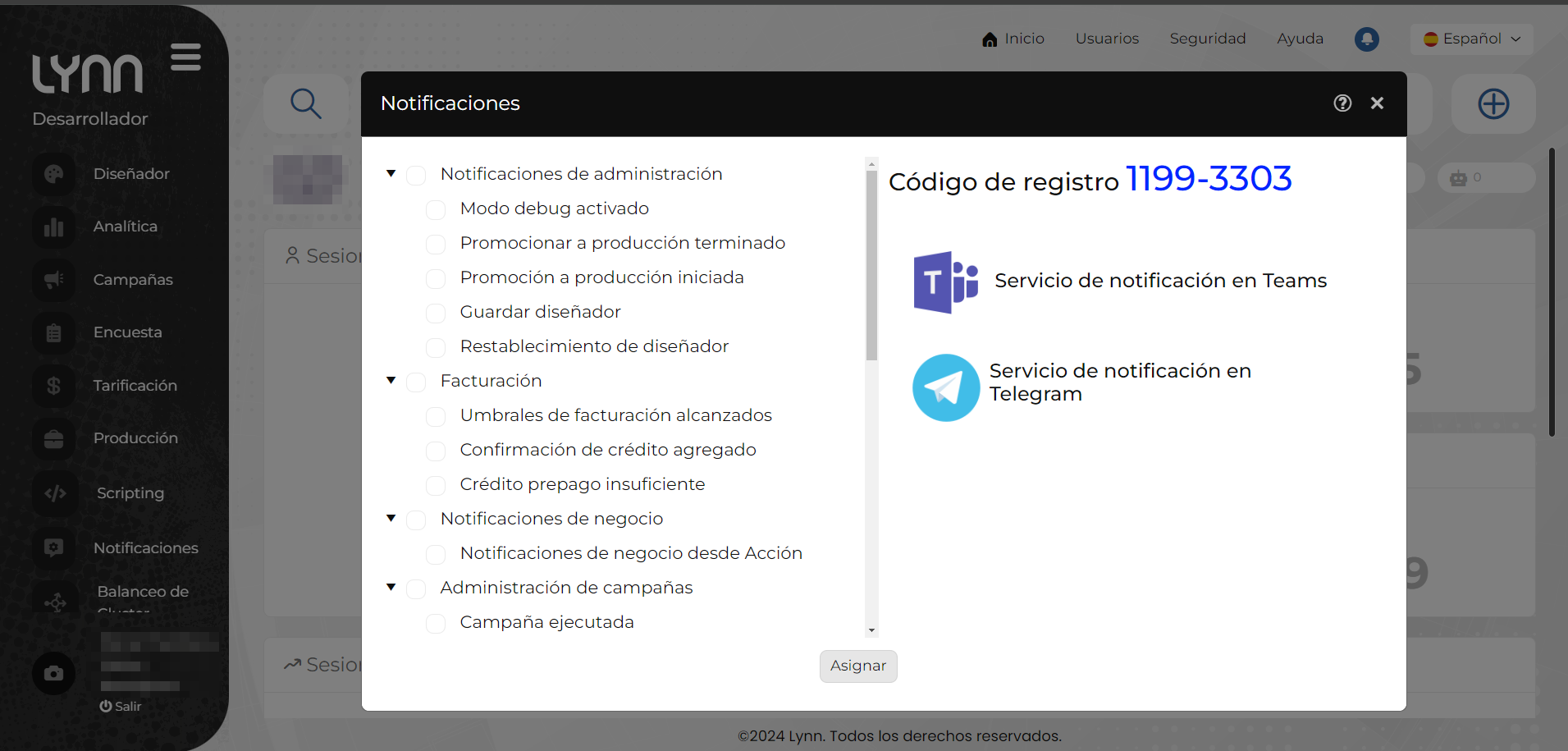
Task: Check Umbrales de facturación alcanzados
Action: point(436,416)
